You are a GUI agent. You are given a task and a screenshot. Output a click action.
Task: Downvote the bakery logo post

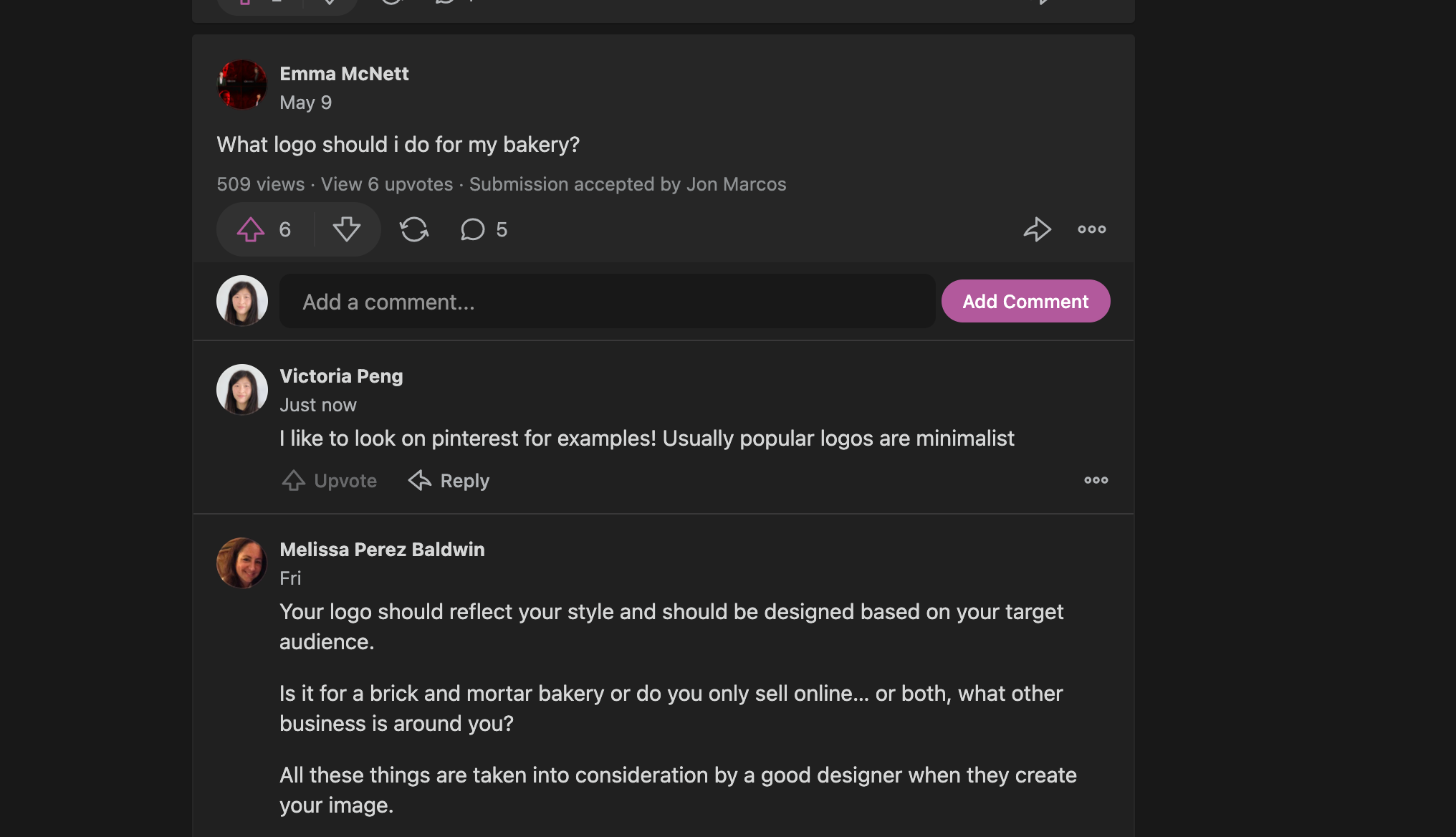point(347,229)
